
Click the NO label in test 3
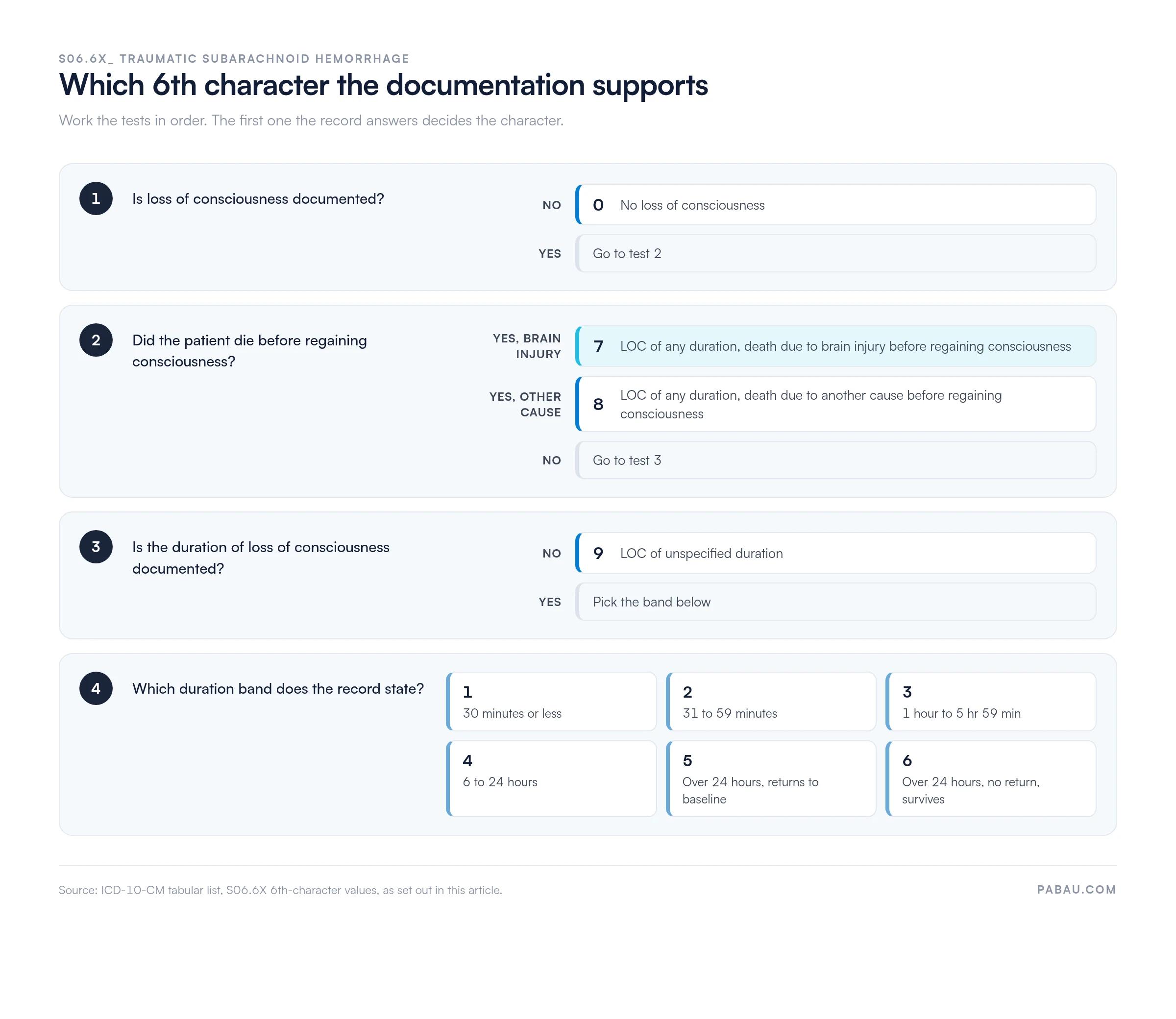pos(552,554)
